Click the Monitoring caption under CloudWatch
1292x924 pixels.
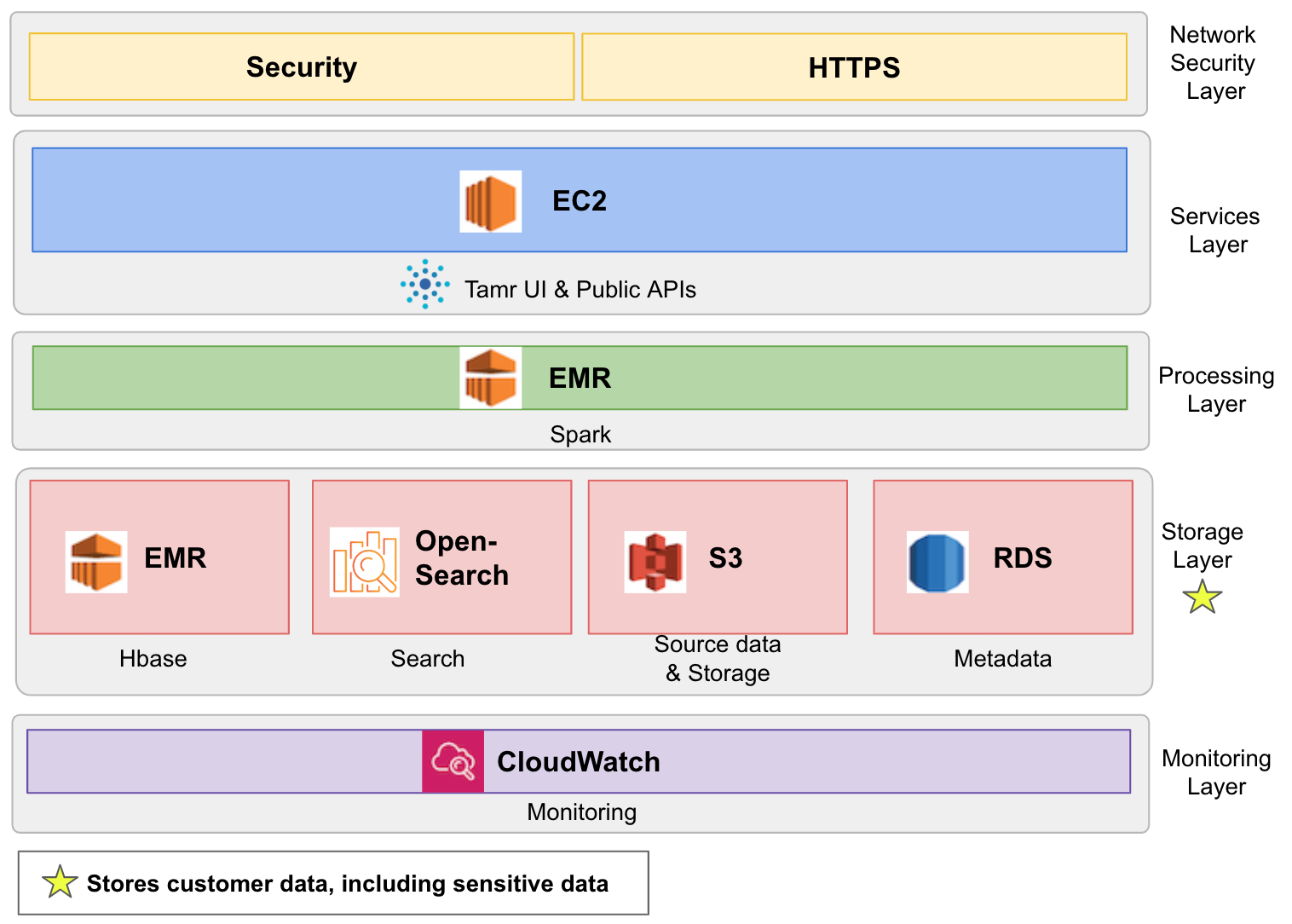coord(582,812)
